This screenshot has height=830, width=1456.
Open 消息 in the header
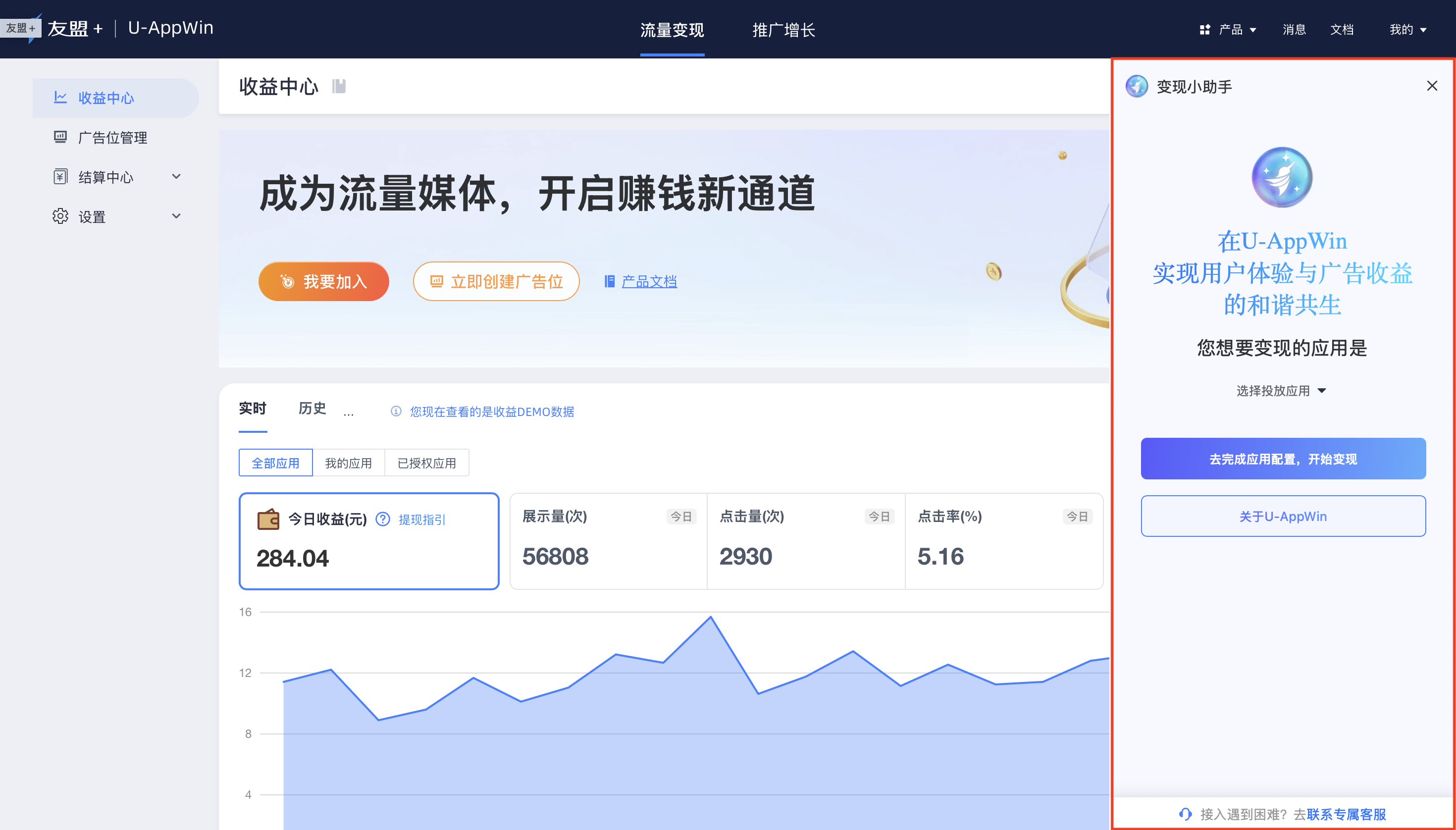1294,30
